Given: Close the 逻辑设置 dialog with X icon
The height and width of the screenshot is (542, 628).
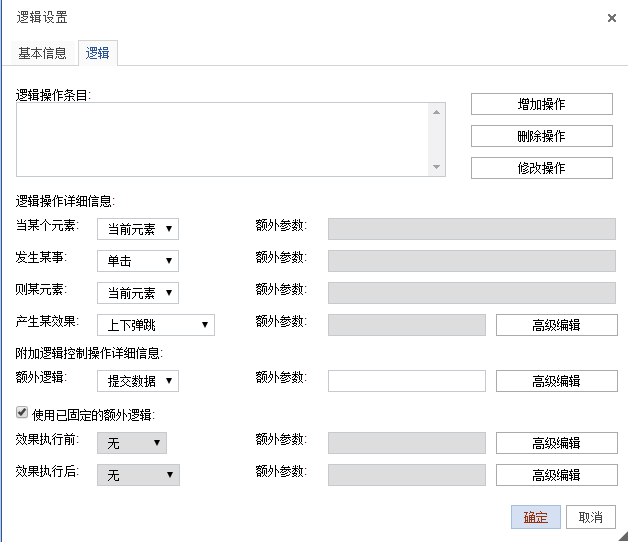Looking at the screenshot, I should pyautogui.click(x=612, y=18).
